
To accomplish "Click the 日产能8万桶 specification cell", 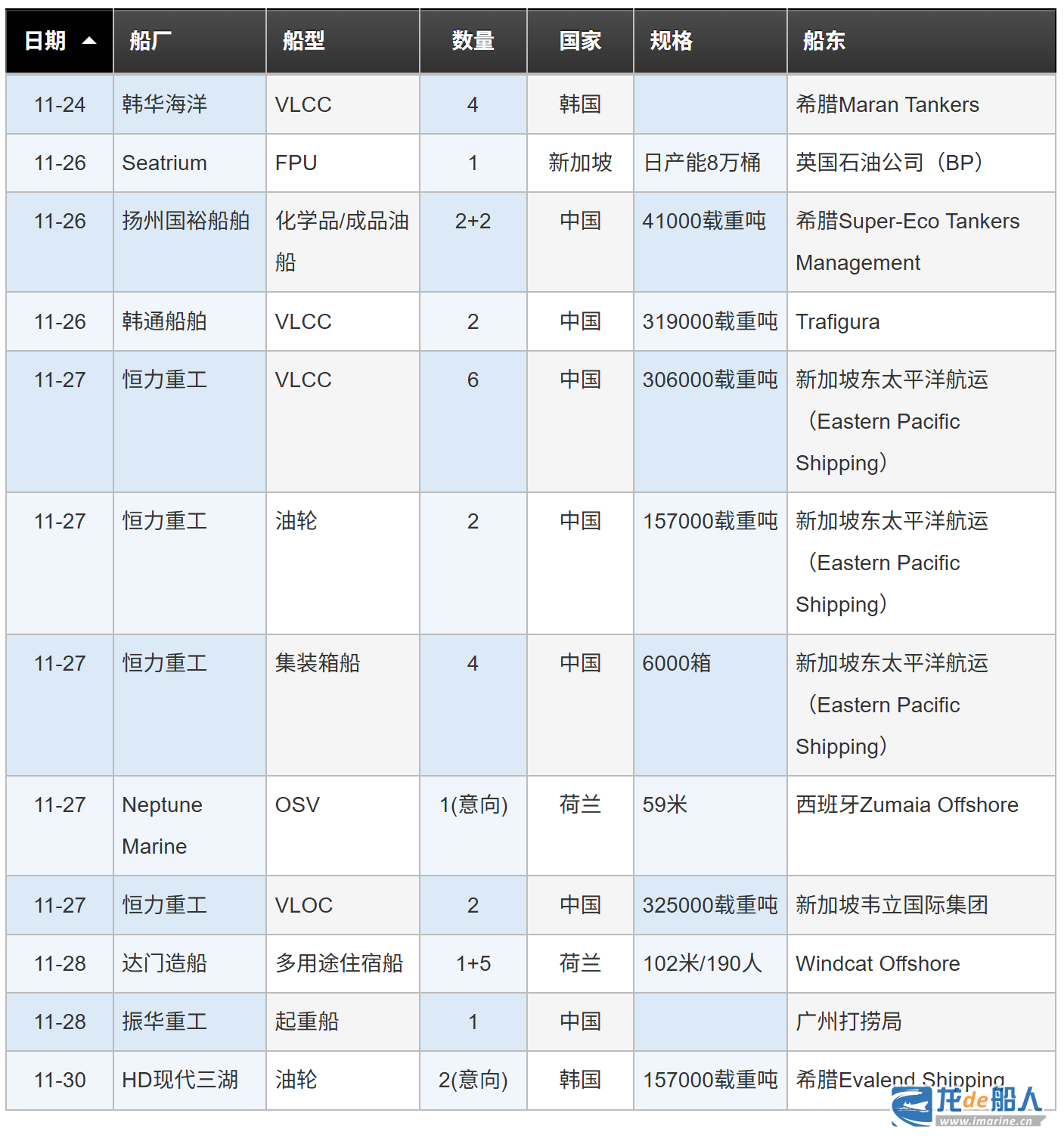I will (702, 163).
